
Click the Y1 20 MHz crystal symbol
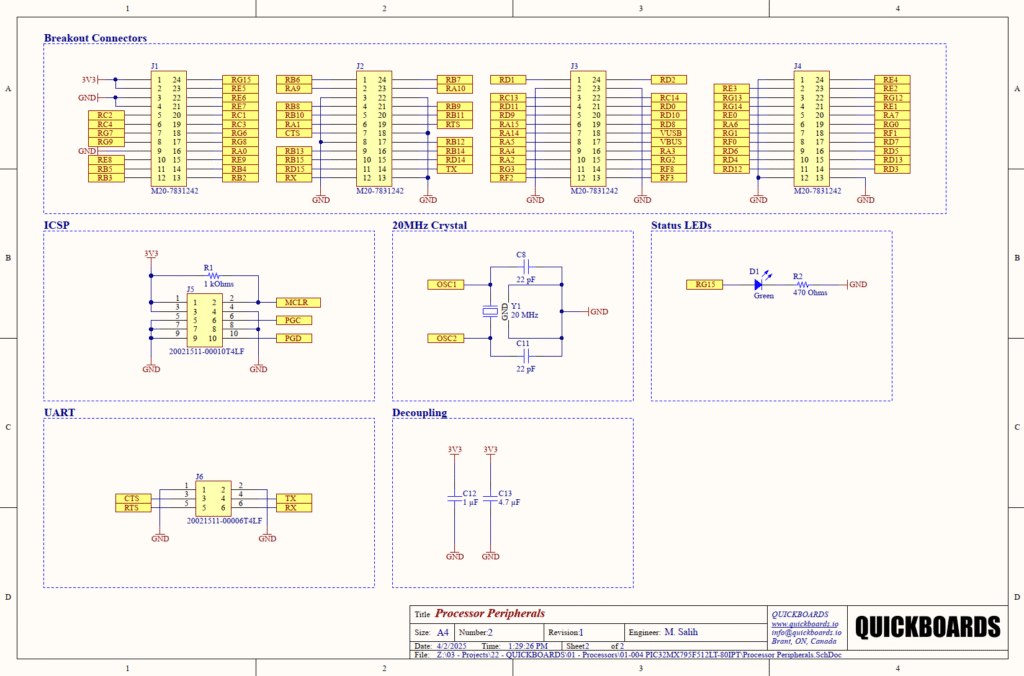coord(490,311)
